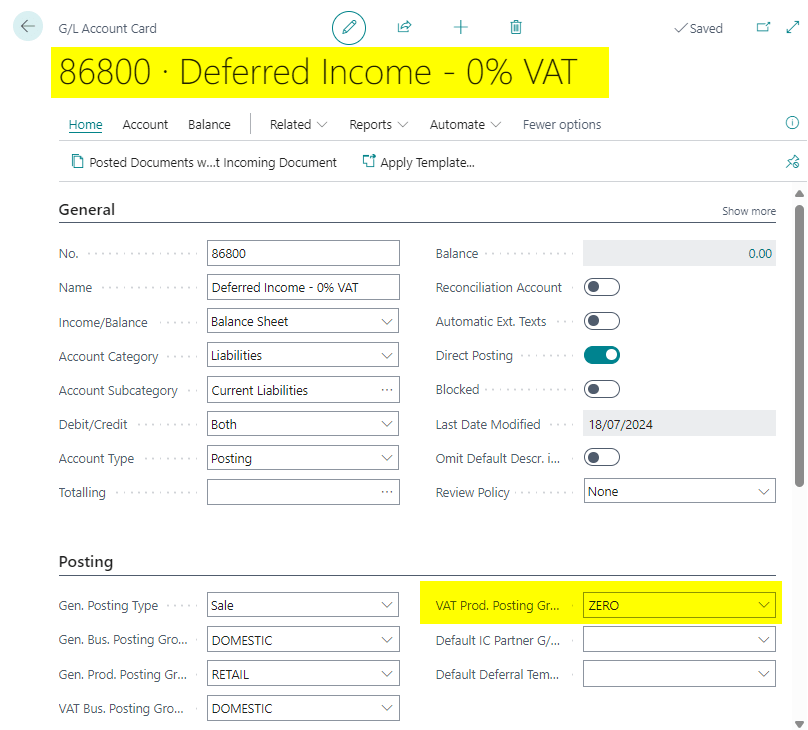
Task: Click the Name input field
Action: click(303, 288)
